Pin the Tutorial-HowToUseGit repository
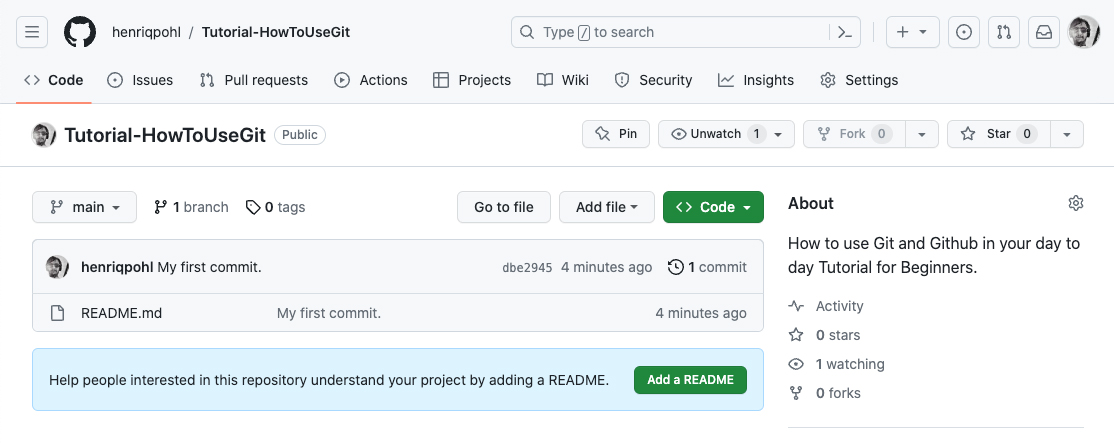 pyautogui.click(x=616, y=134)
